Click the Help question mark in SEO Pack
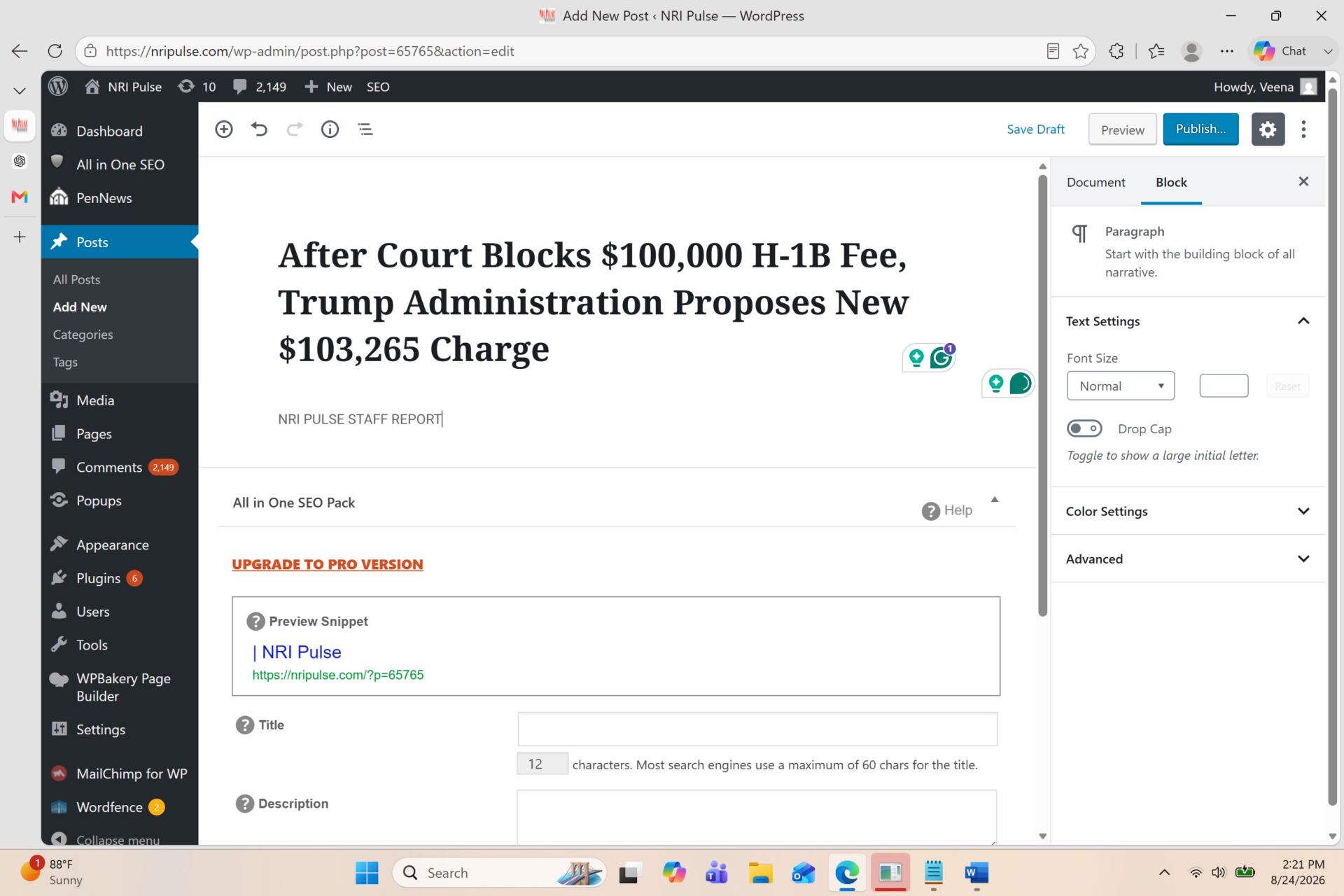 (930, 511)
